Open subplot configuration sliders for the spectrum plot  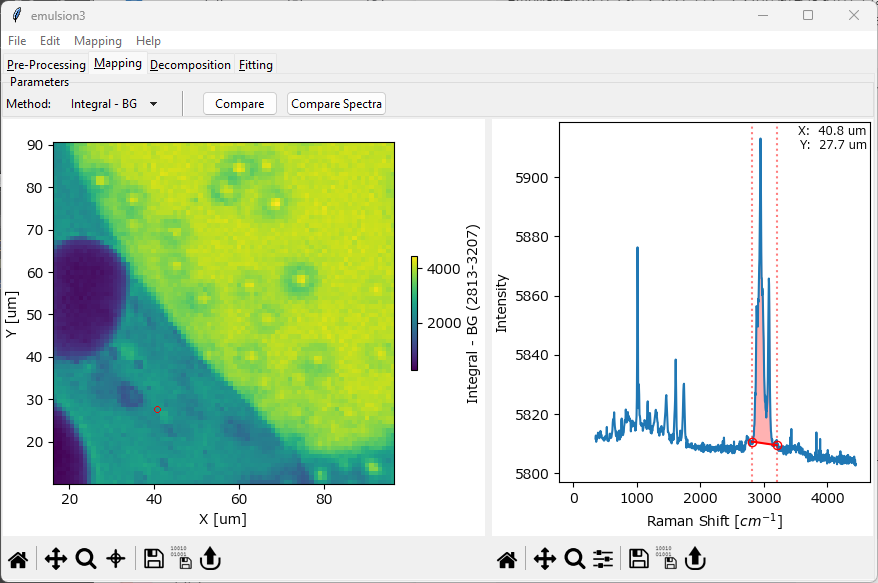click(x=603, y=559)
